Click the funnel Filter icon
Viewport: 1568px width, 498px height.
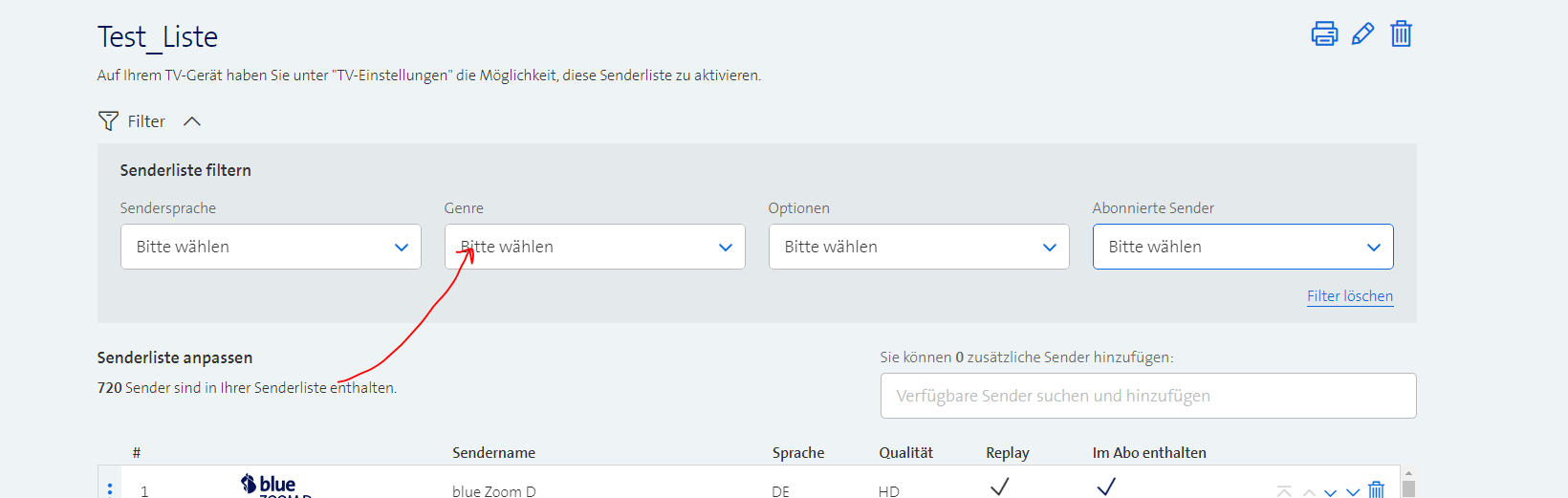pyautogui.click(x=108, y=121)
